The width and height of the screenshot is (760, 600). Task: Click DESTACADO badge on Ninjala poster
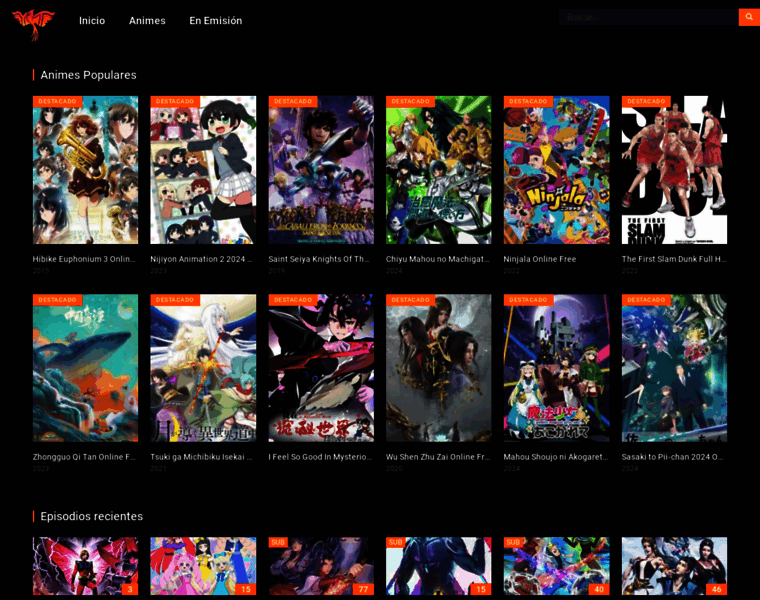[x=528, y=101]
